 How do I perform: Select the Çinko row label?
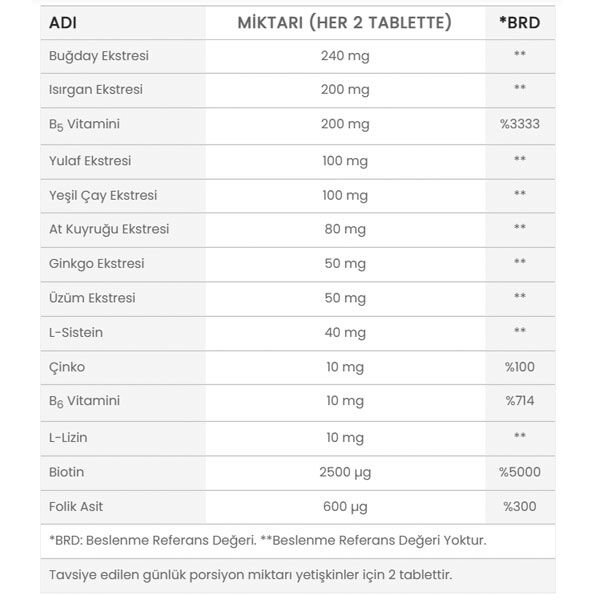[x=67, y=367]
